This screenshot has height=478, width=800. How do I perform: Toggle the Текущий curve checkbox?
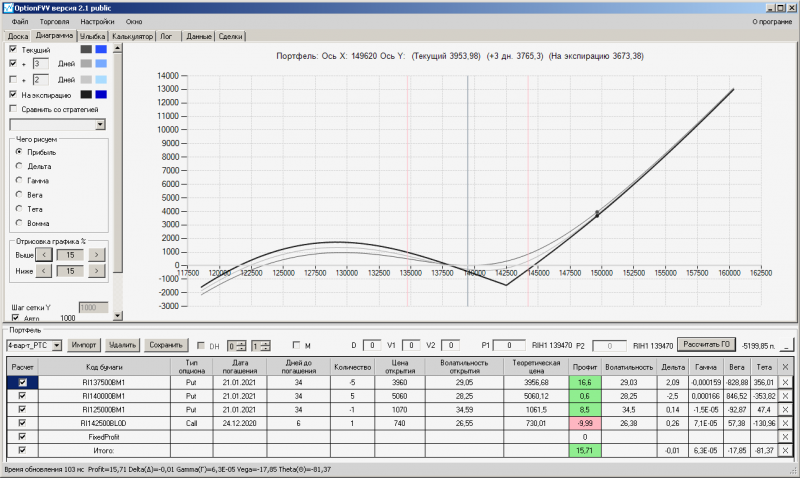point(13,49)
